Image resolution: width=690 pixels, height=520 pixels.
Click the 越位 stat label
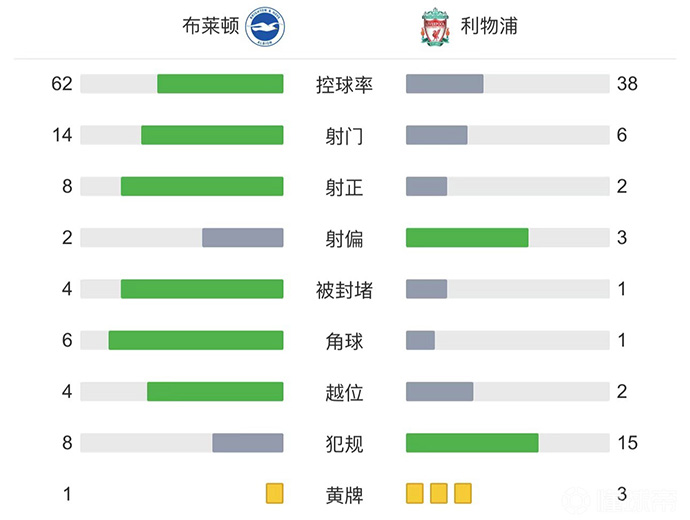(x=344, y=392)
